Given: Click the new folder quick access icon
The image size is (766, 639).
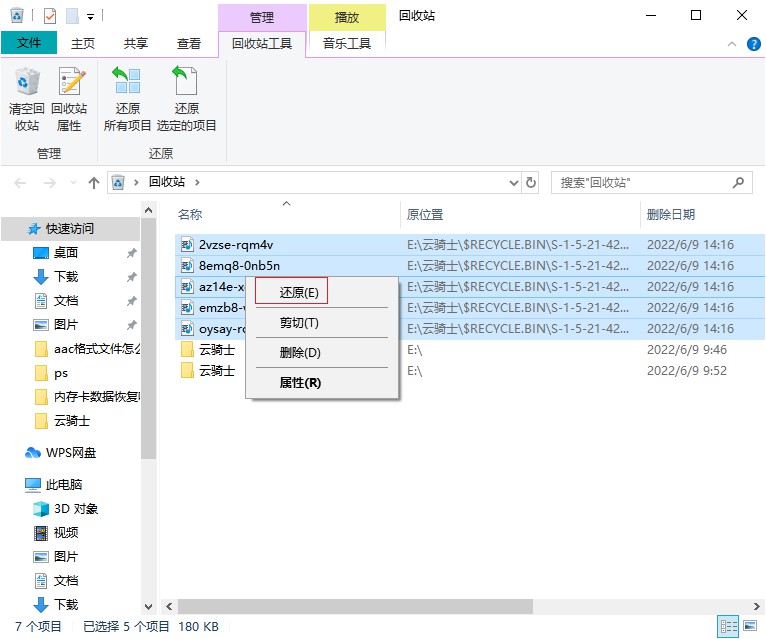Looking at the screenshot, I should tap(72, 16).
